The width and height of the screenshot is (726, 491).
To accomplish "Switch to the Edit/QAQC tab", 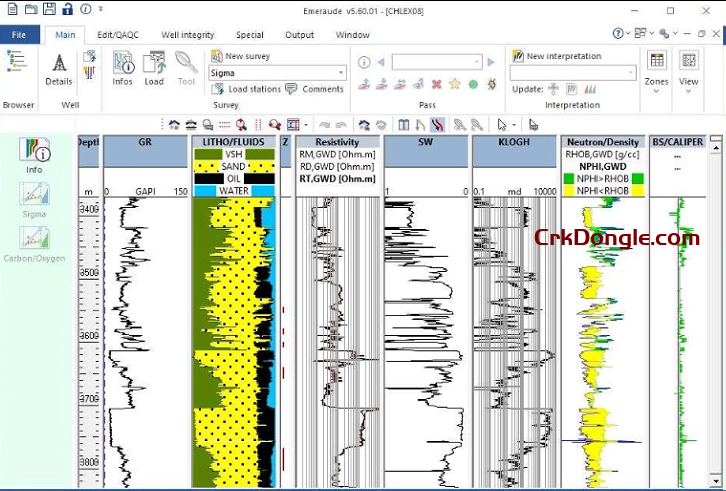I will (x=117, y=35).
